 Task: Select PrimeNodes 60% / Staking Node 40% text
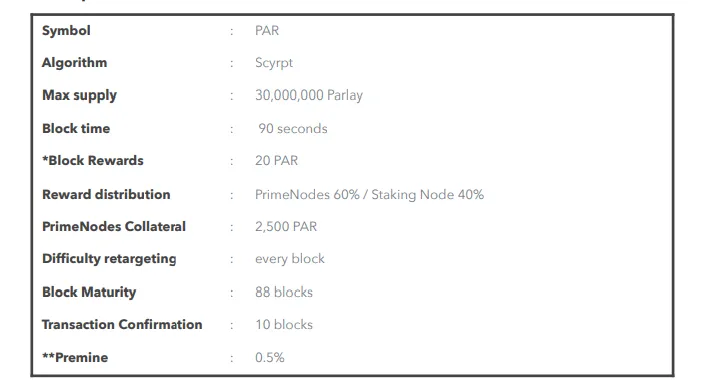[370, 195]
